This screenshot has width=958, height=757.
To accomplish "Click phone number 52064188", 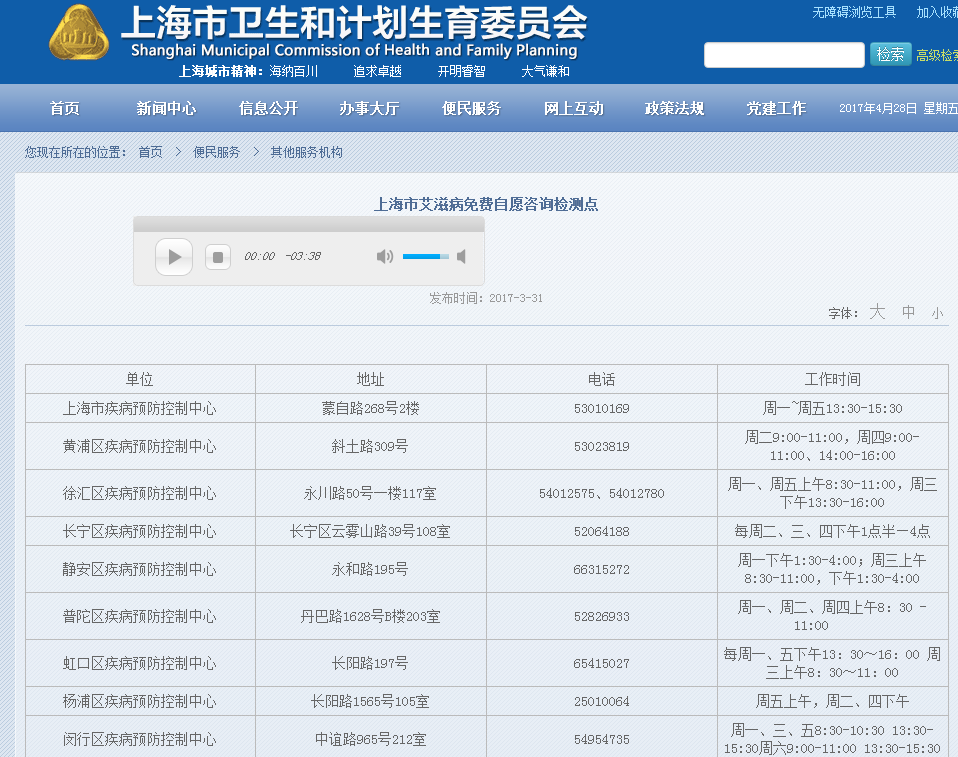I will coord(601,532).
